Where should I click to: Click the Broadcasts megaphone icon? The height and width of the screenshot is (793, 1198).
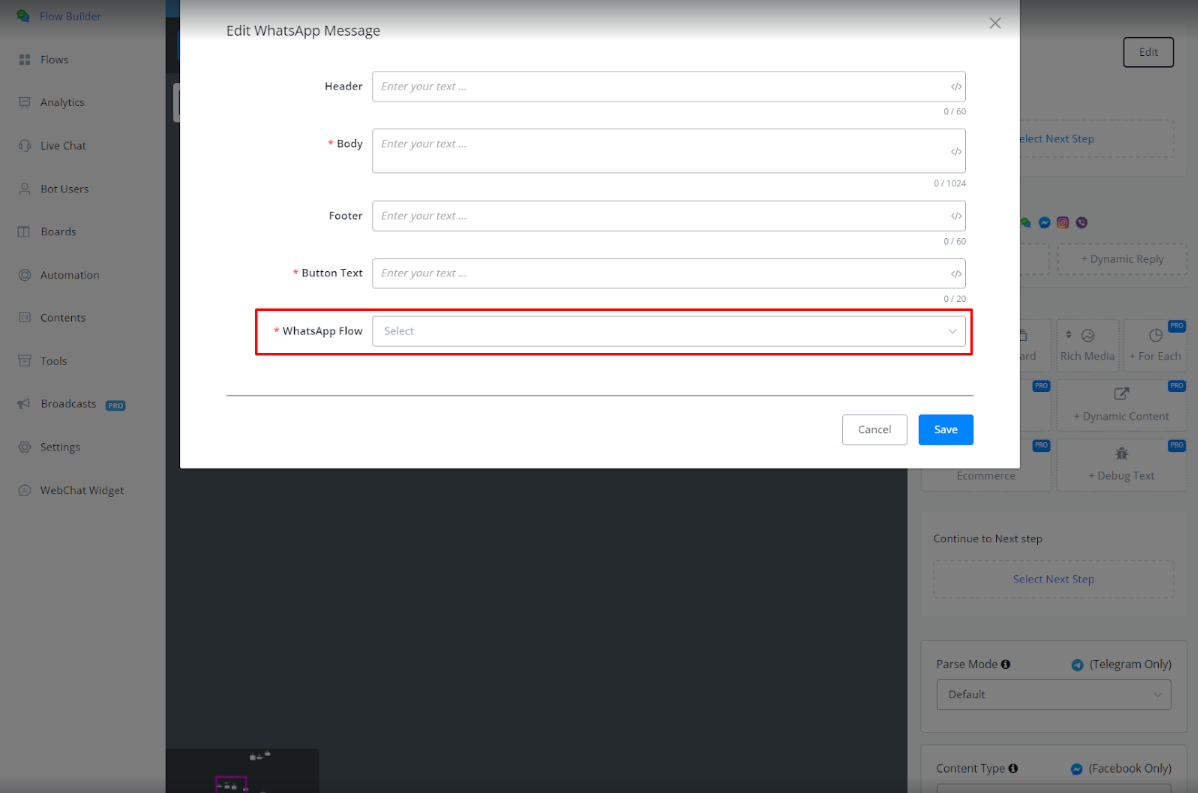(25, 404)
